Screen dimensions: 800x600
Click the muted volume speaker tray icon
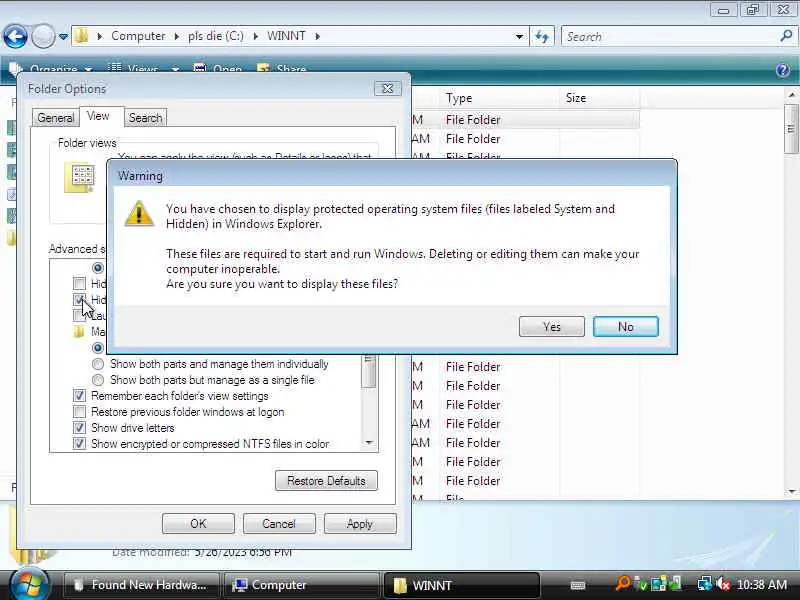722,584
